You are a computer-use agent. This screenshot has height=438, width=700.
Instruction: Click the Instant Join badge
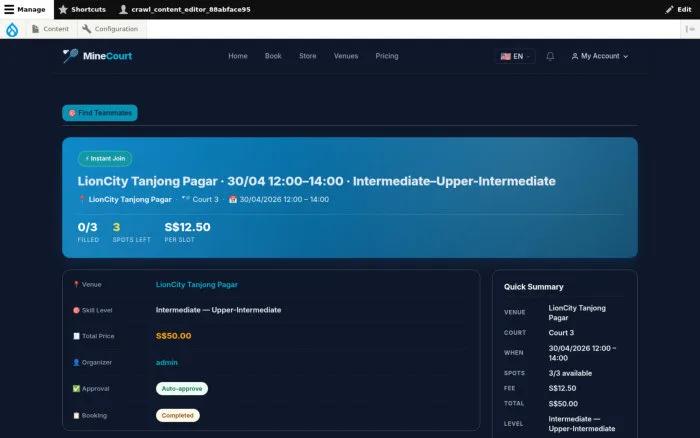[105, 159]
